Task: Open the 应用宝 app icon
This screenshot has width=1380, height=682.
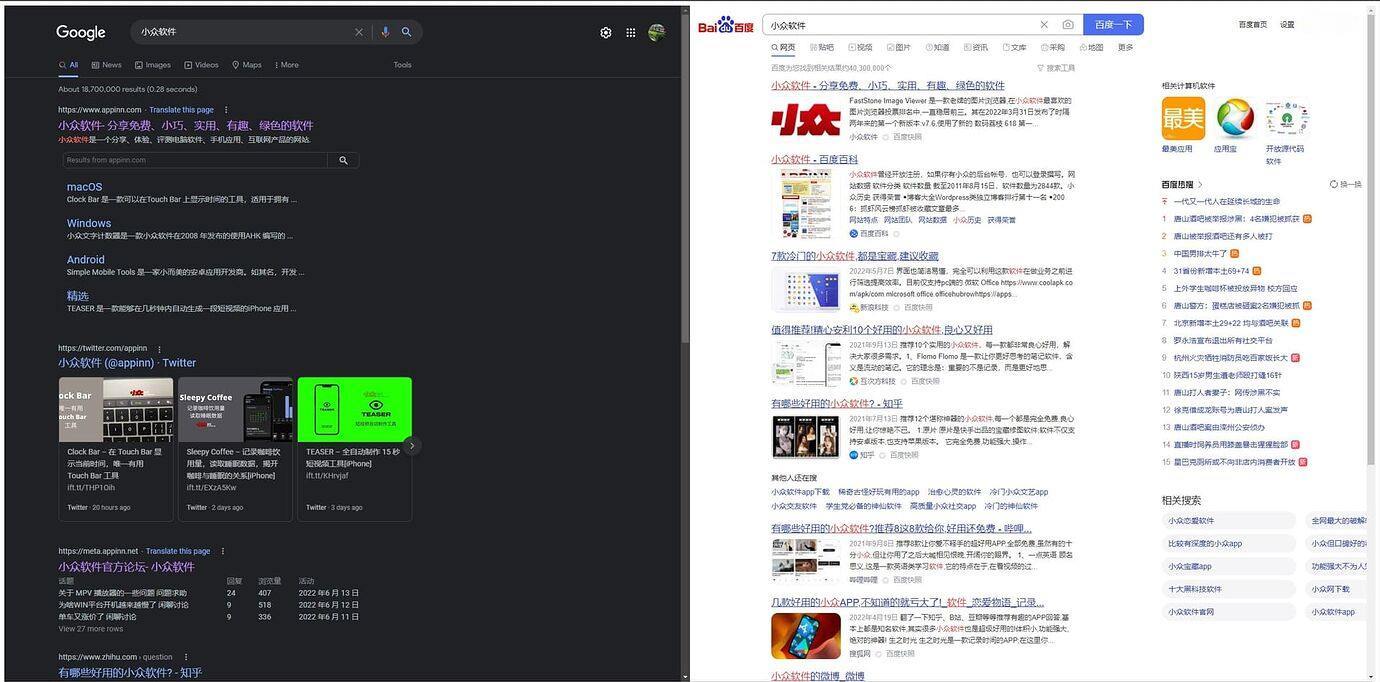Action: coord(1235,119)
